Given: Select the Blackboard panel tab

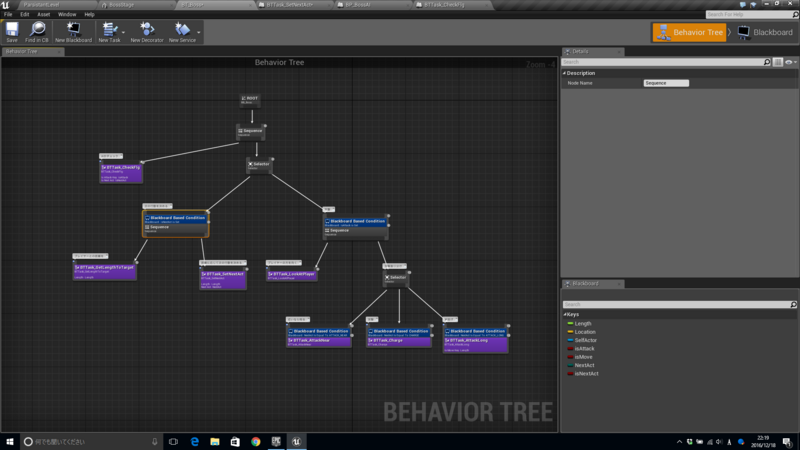Looking at the screenshot, I should pos(592,283).
